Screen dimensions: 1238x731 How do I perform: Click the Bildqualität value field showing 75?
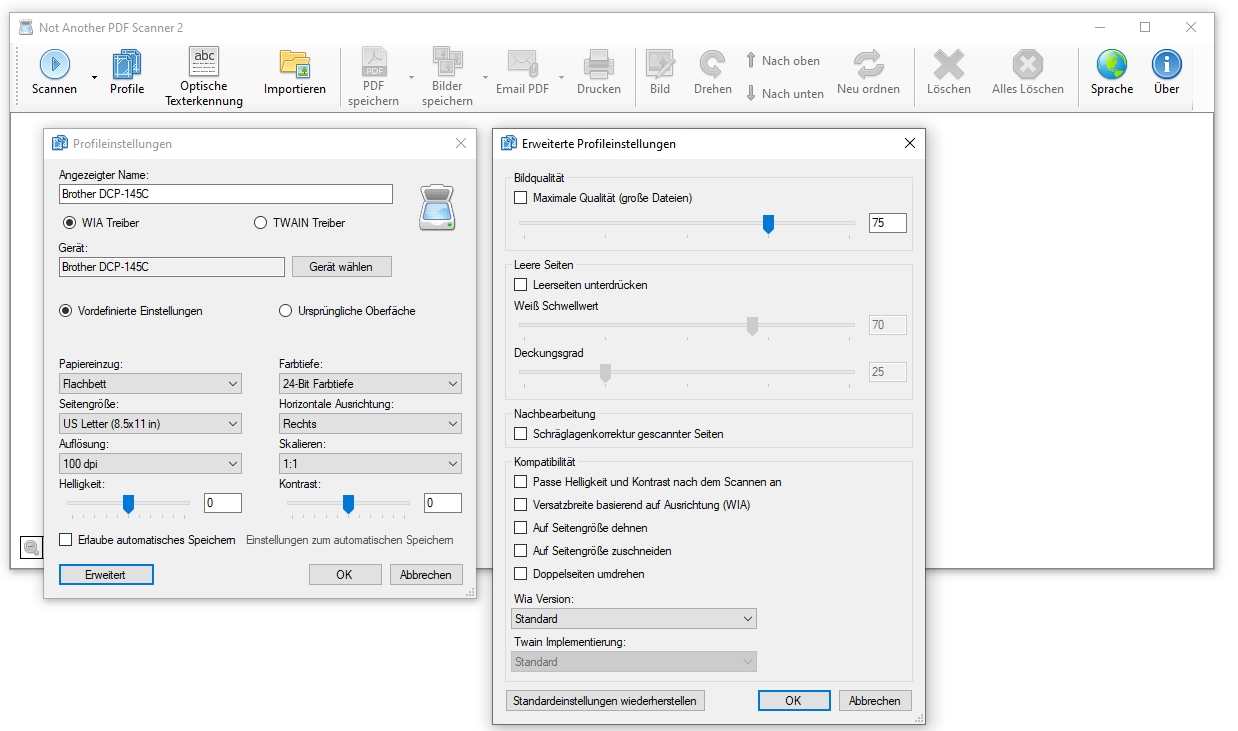tap(888, 223)
